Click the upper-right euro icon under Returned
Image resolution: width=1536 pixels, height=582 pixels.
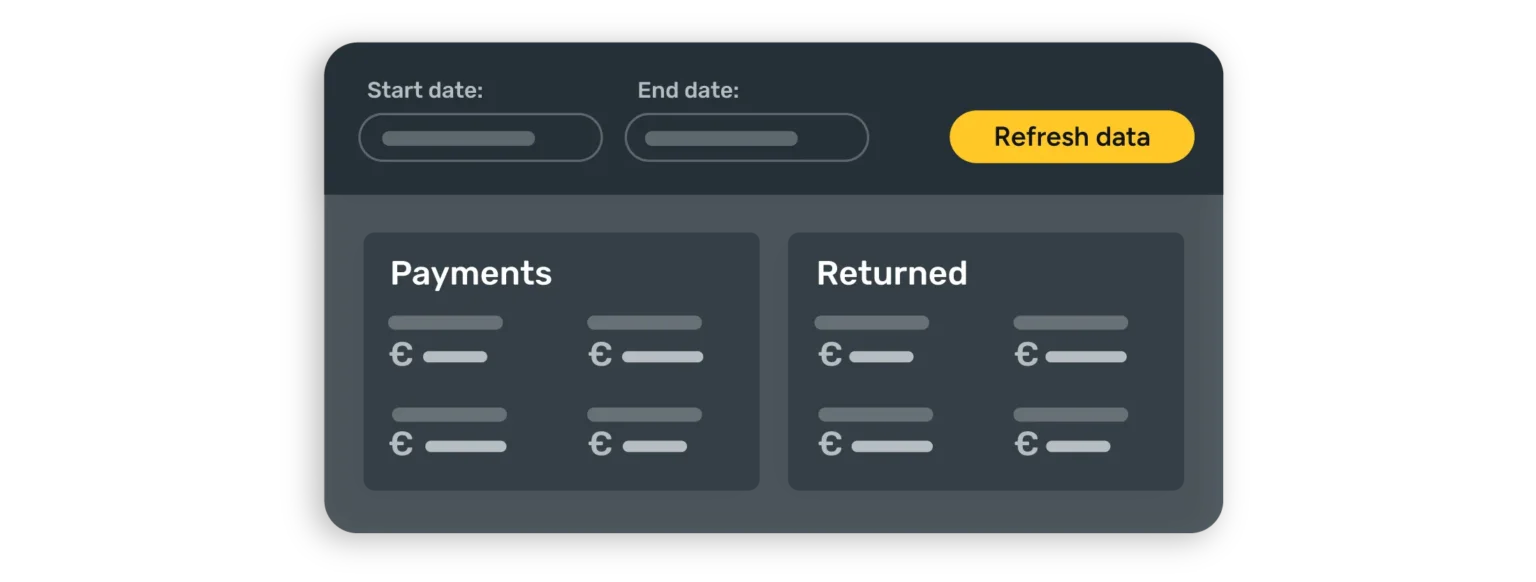click(x=1026, y=355)
